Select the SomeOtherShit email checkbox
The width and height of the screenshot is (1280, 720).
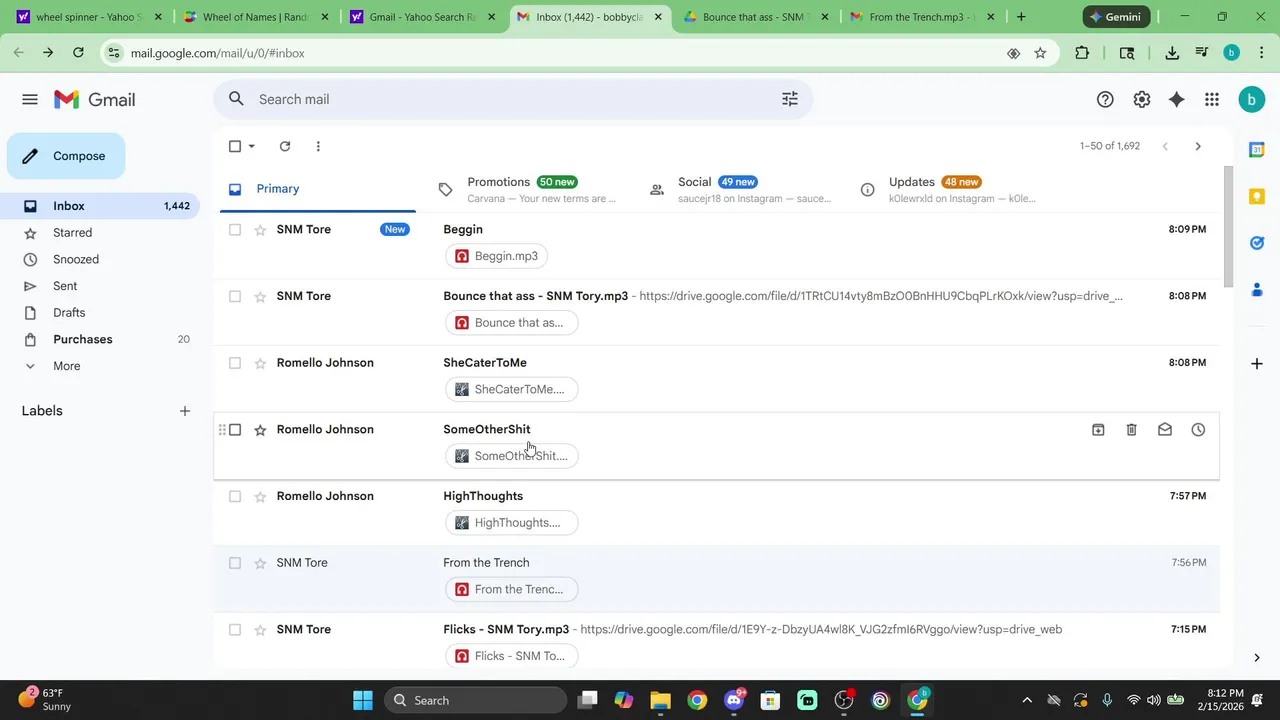[x=235, y=429]
